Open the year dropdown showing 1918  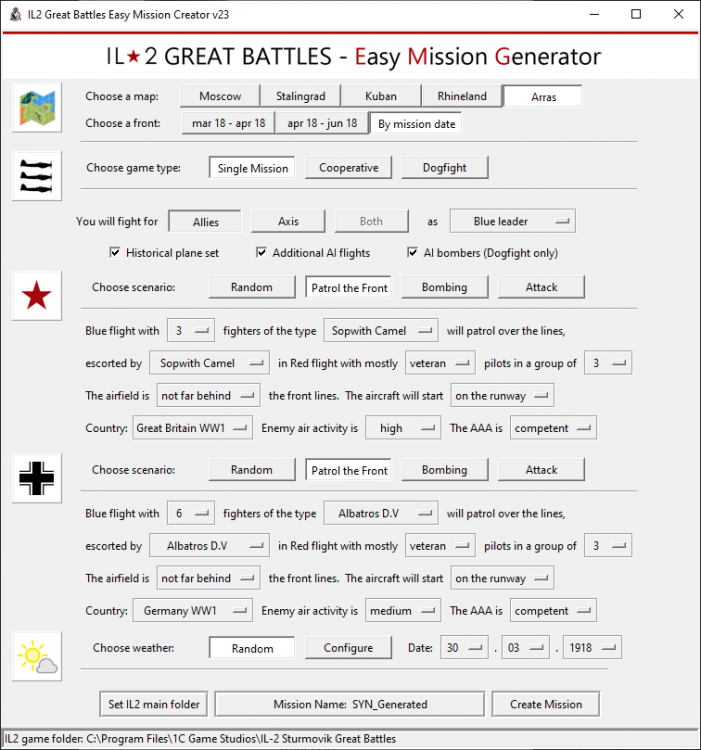pos(592,648)
